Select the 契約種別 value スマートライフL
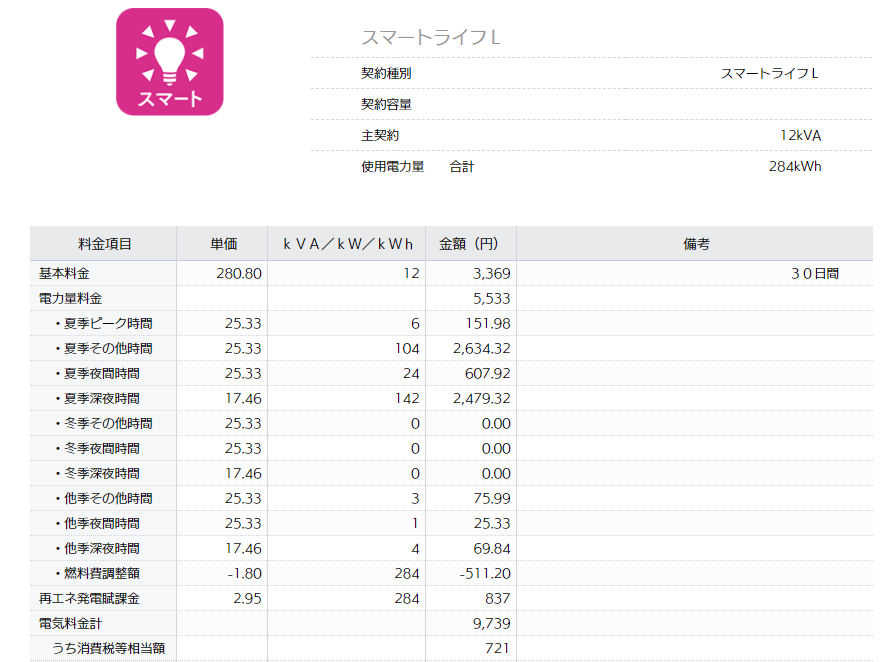This screenshot has width=895, height=662. 769,74
